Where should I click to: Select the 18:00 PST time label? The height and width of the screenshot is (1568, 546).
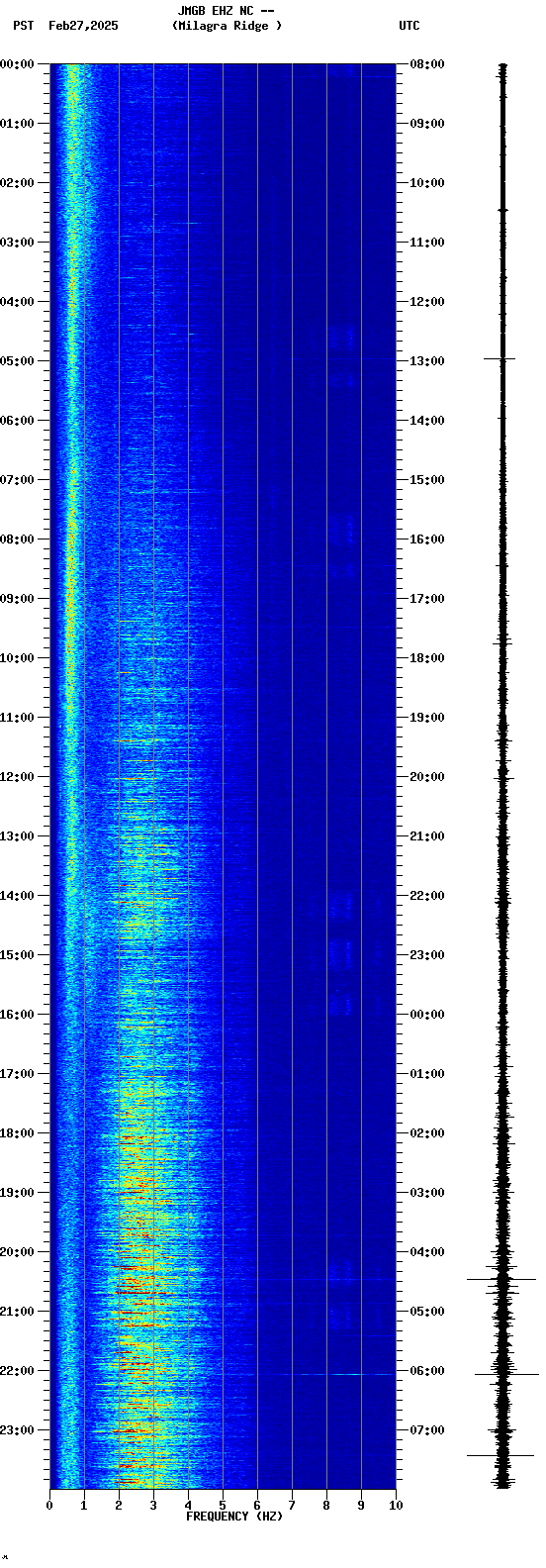(17, 1133)
